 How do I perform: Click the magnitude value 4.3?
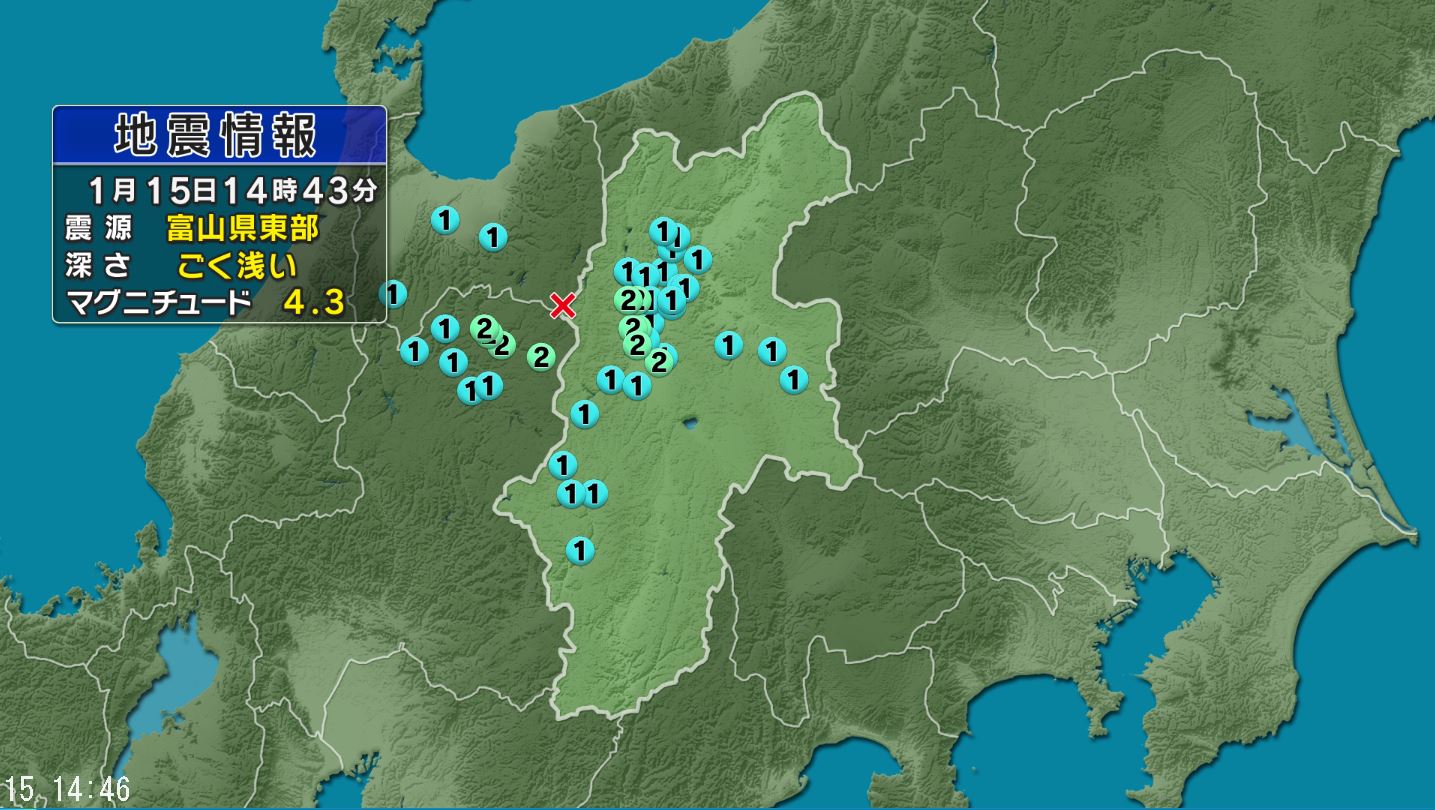pos(314,302)
